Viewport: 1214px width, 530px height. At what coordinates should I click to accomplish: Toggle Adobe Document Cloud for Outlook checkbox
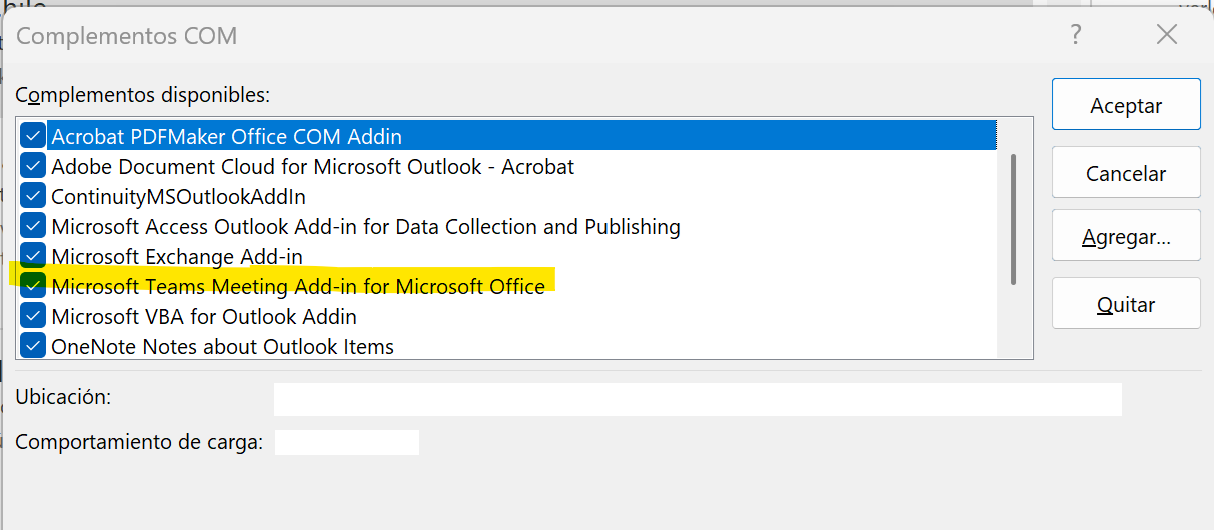[x=34, y=165]
